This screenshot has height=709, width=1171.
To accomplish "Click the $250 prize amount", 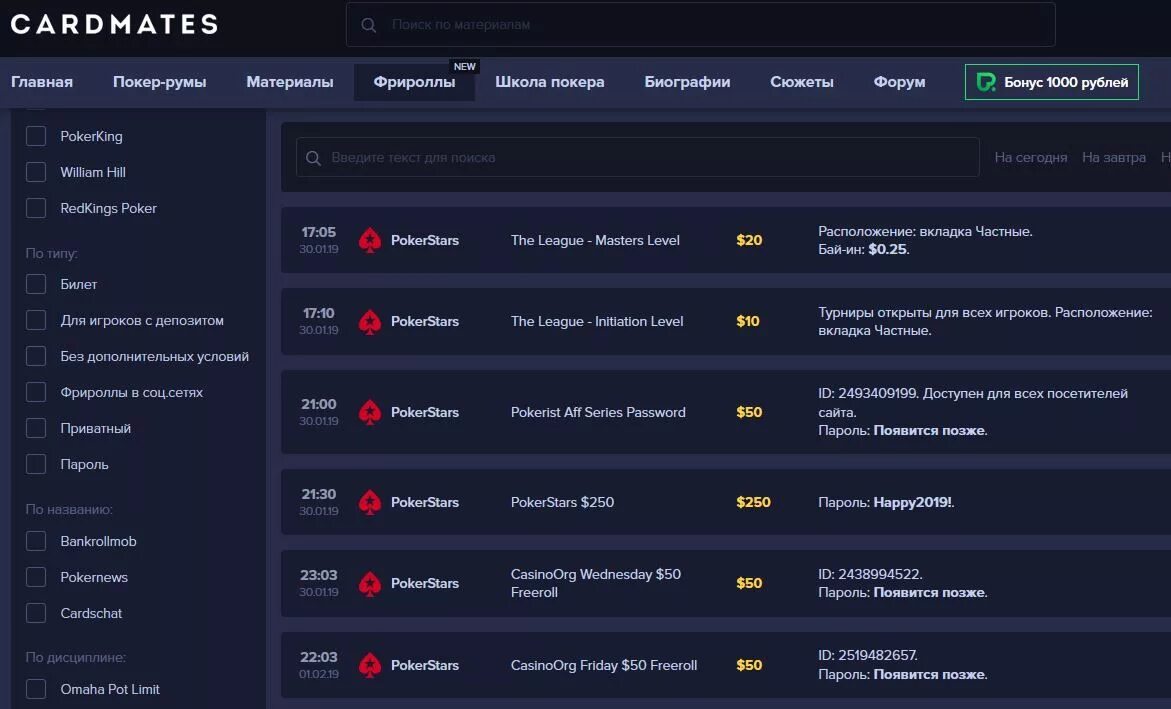I will click(753, 502).
